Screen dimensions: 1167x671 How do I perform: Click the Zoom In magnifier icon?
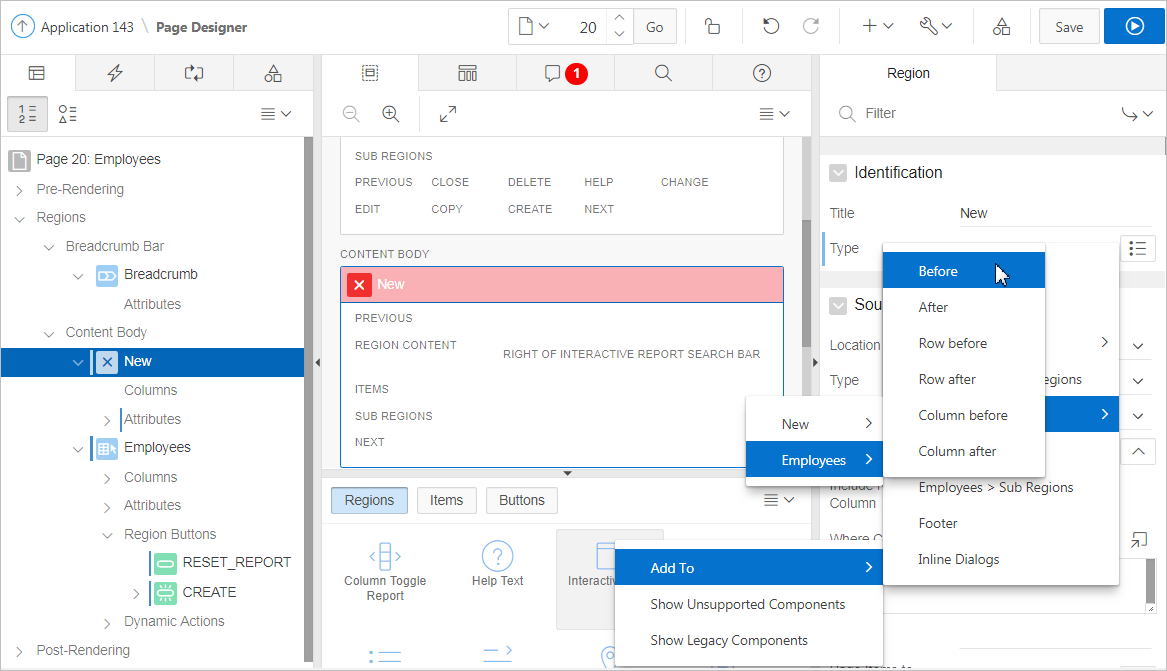391,114
